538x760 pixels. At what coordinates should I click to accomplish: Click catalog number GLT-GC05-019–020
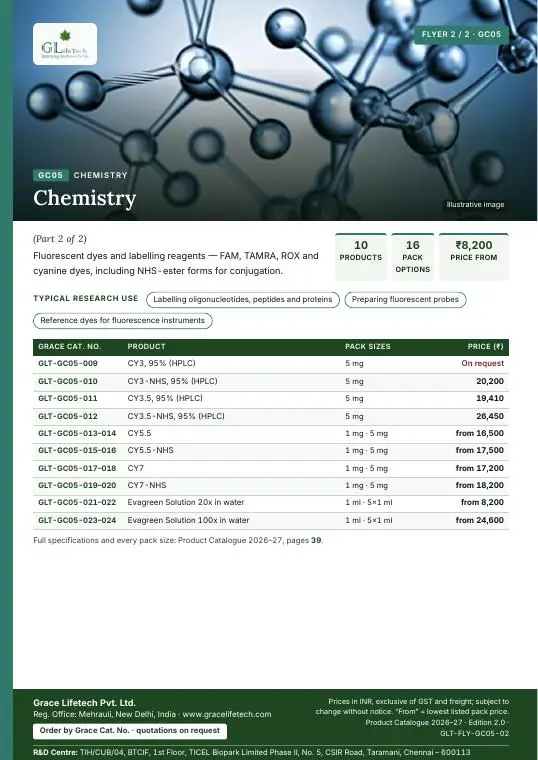pyautogui.click(x=77, y=485)
